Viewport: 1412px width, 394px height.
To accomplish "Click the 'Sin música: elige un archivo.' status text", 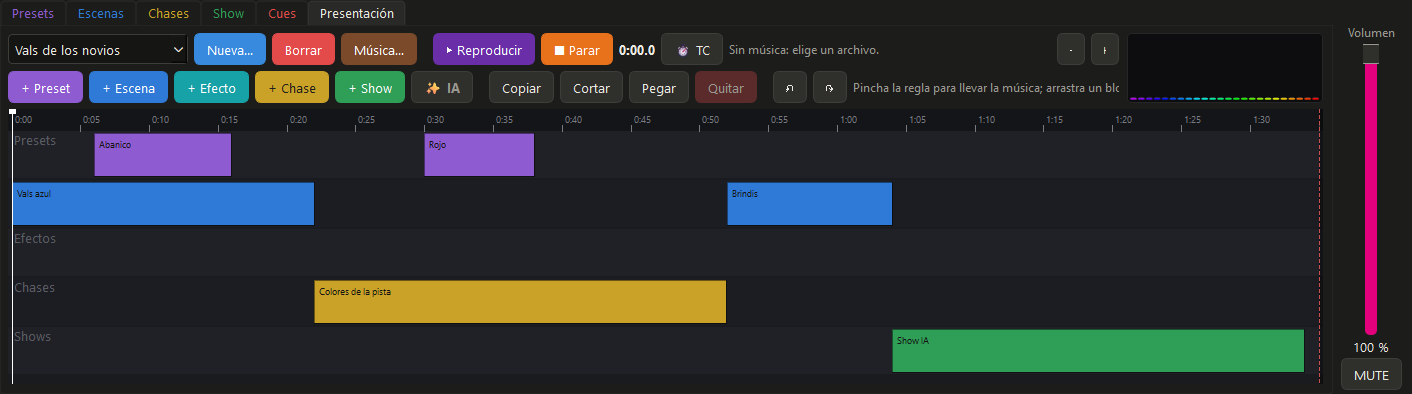I will [x=804, y=49].
